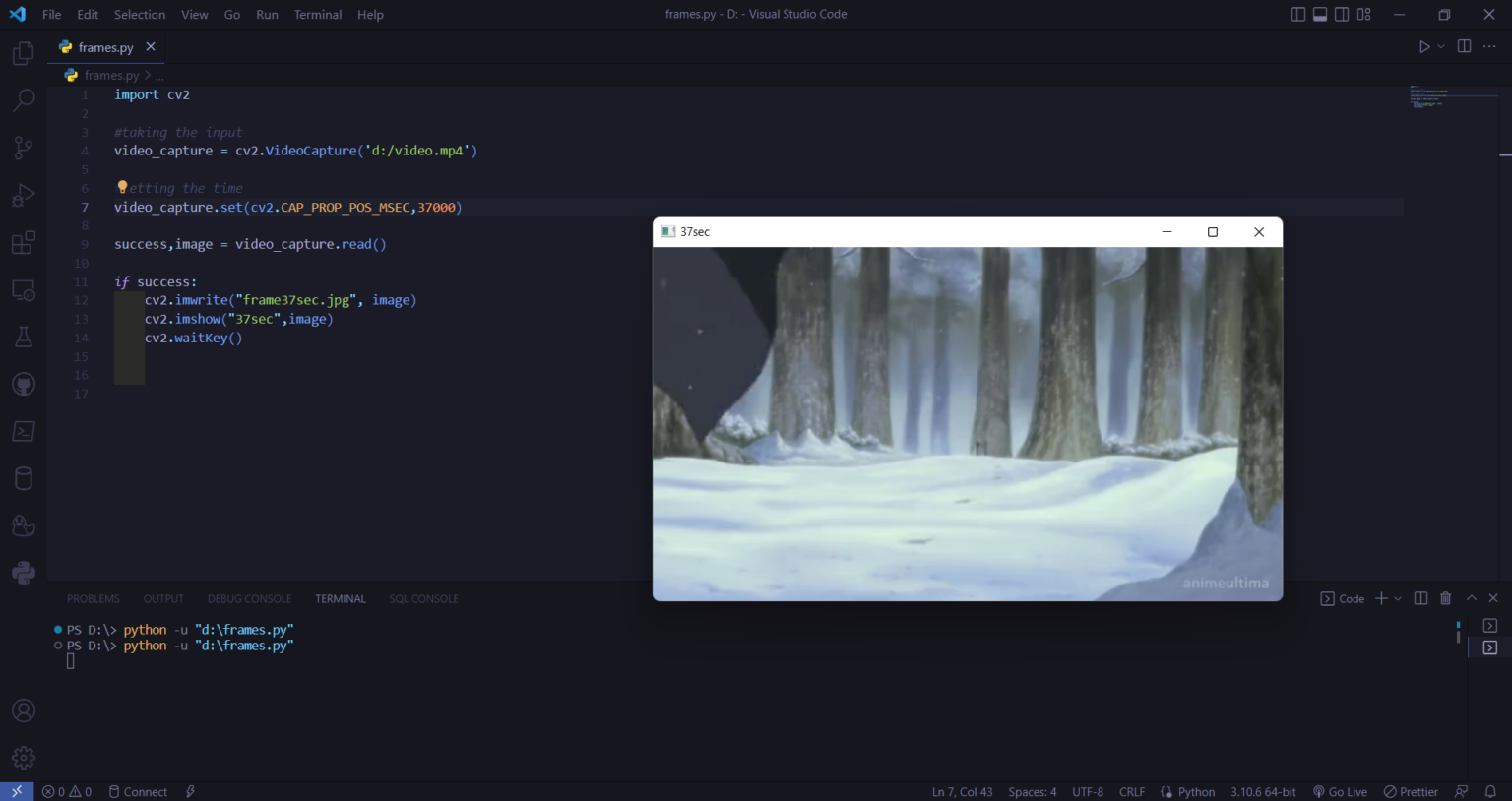Image resolution: width=1512 pixels, height=801 pixels.
Task: Toggle the bottom panel layout button
Action: [1320, 14]
